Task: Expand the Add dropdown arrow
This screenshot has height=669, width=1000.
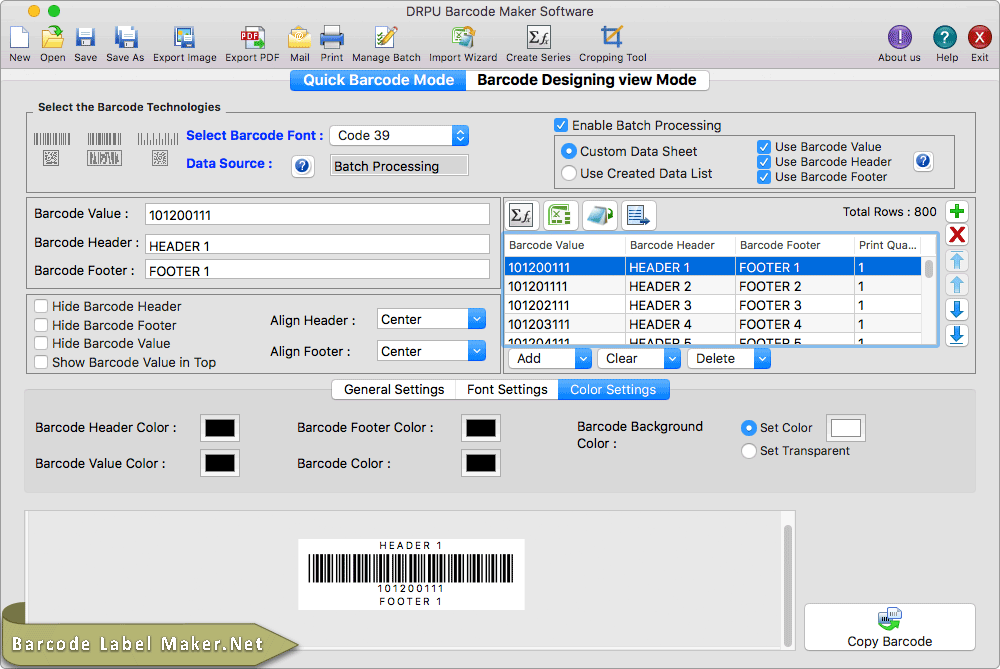Action: point(583,358)
